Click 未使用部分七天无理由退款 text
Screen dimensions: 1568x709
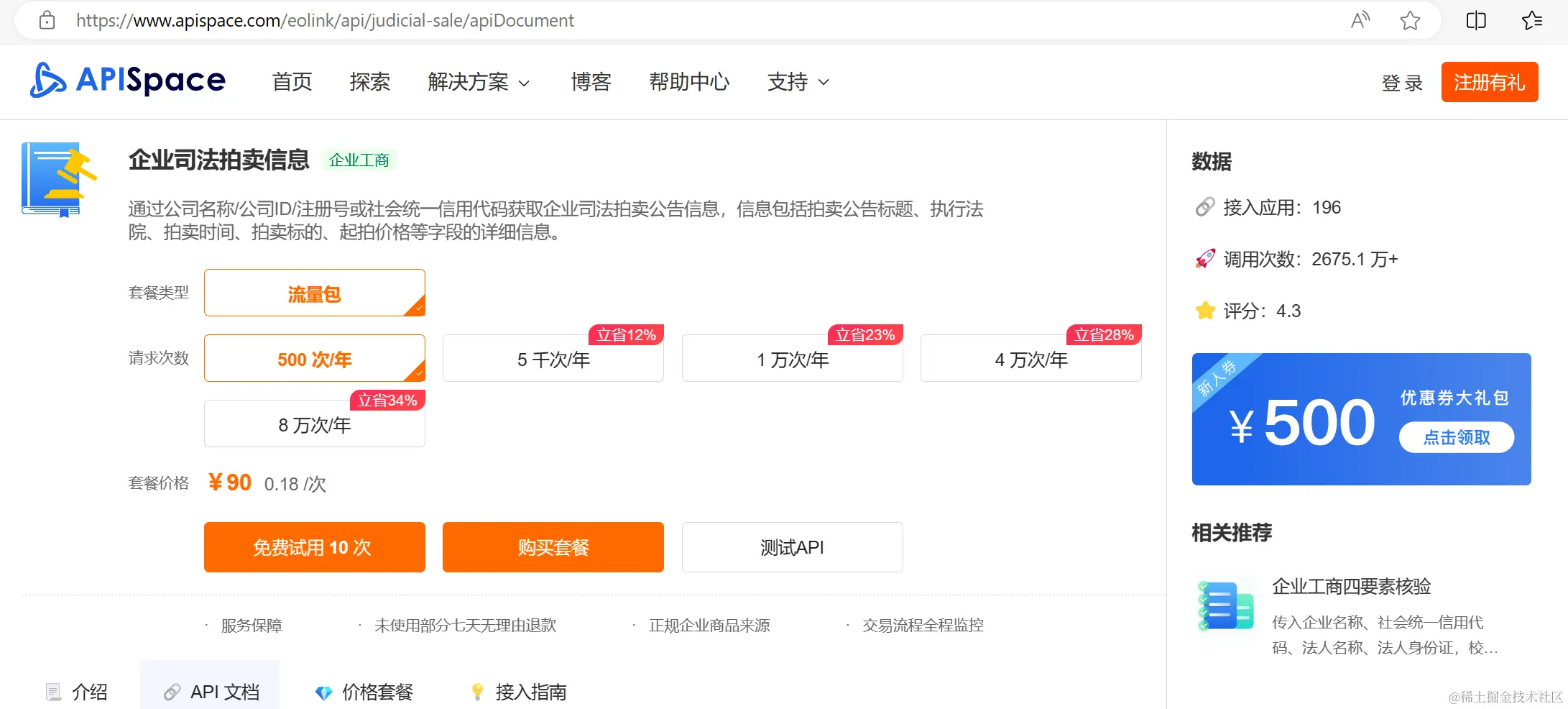466,625
